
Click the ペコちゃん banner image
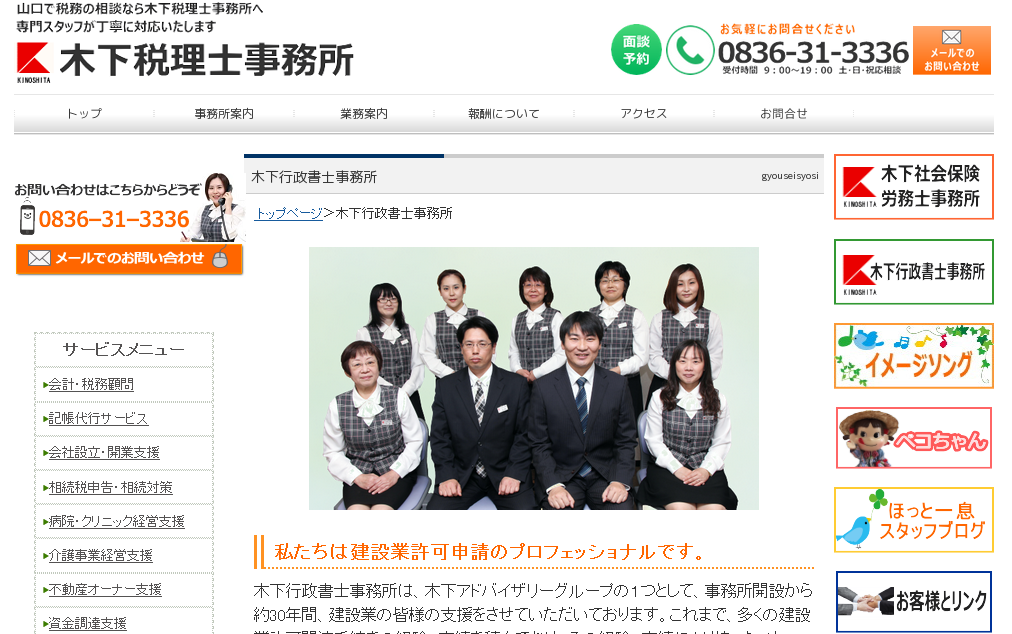pos(913,438)
